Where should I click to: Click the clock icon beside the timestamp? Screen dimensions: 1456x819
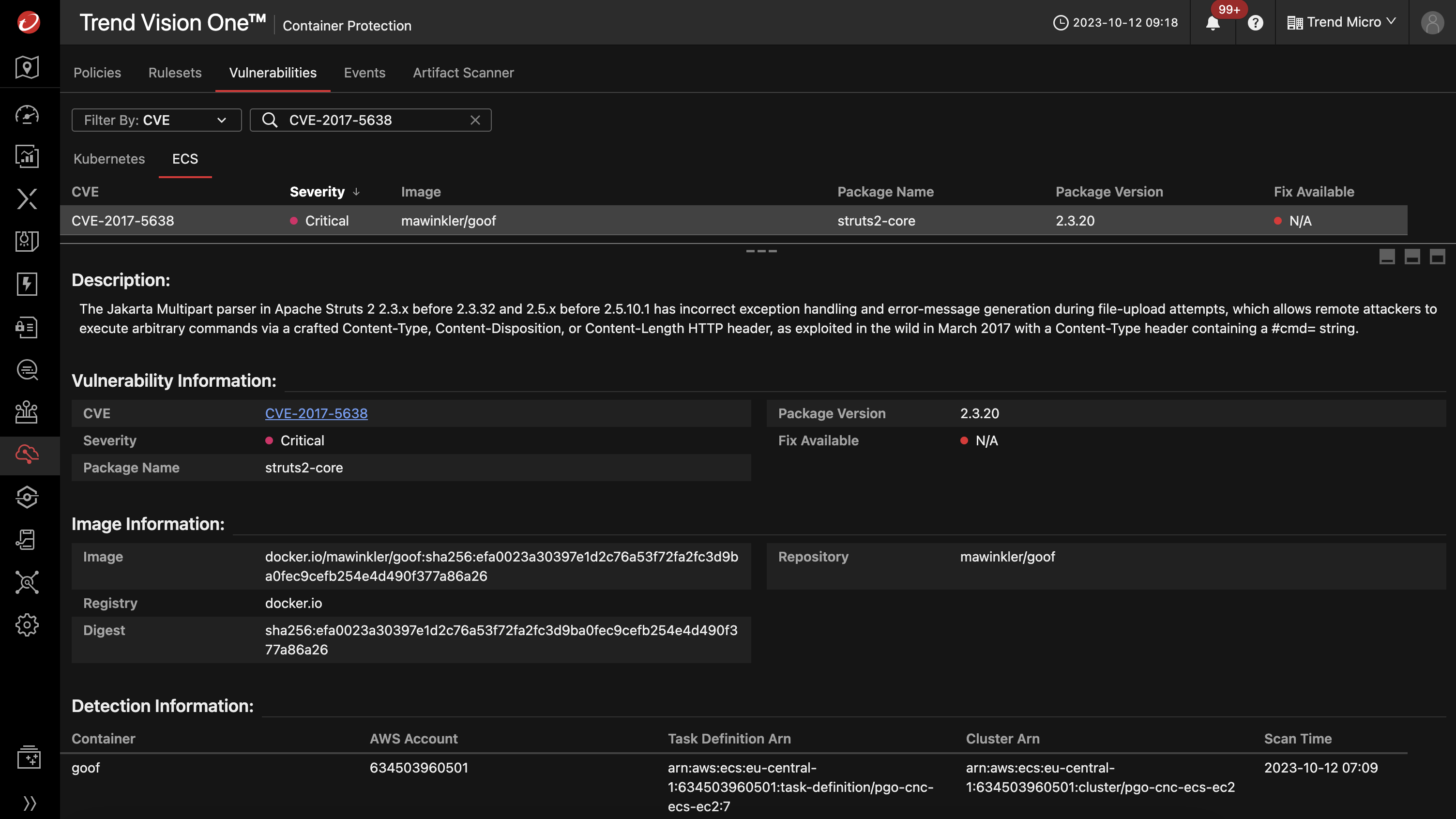click(x=1061, y=23)
